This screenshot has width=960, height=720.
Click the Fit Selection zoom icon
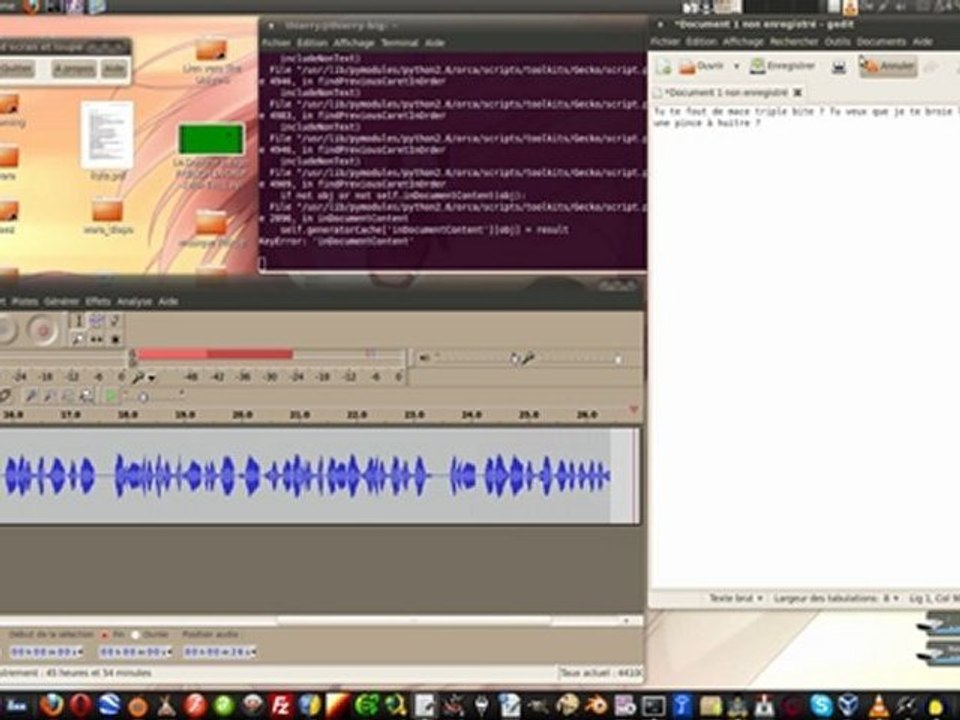click(68, 397)
